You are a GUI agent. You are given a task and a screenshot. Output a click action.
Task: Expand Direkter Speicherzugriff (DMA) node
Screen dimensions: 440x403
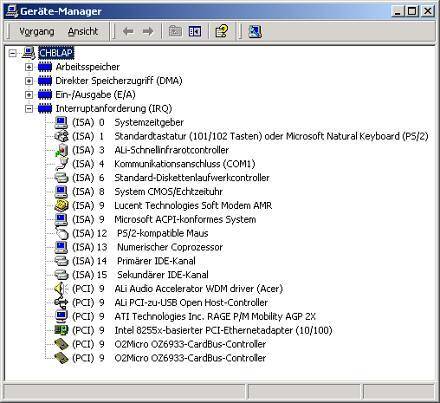29,81
